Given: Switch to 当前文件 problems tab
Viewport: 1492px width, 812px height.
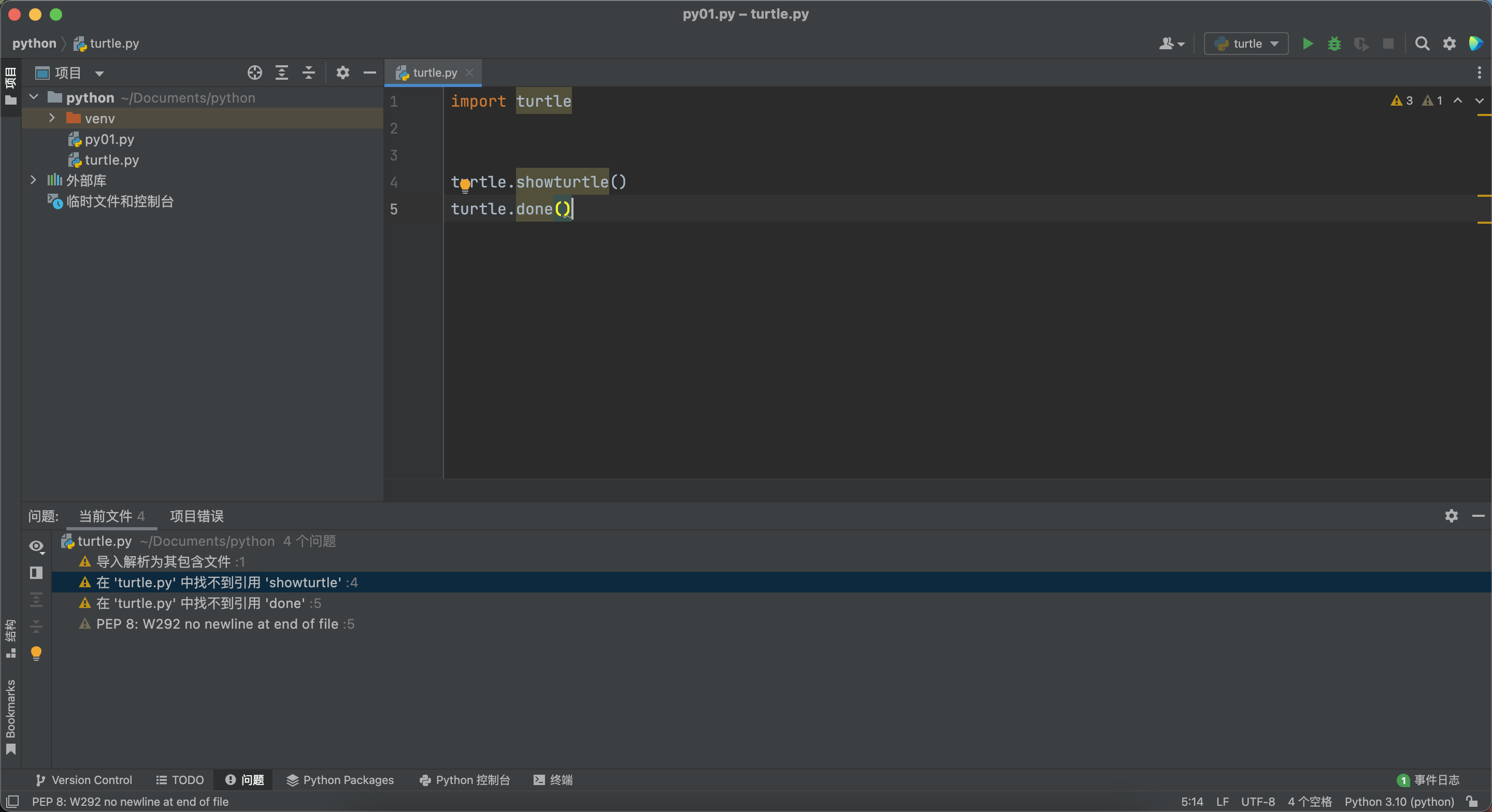Looking at the screenshot, I should [112, 515].
